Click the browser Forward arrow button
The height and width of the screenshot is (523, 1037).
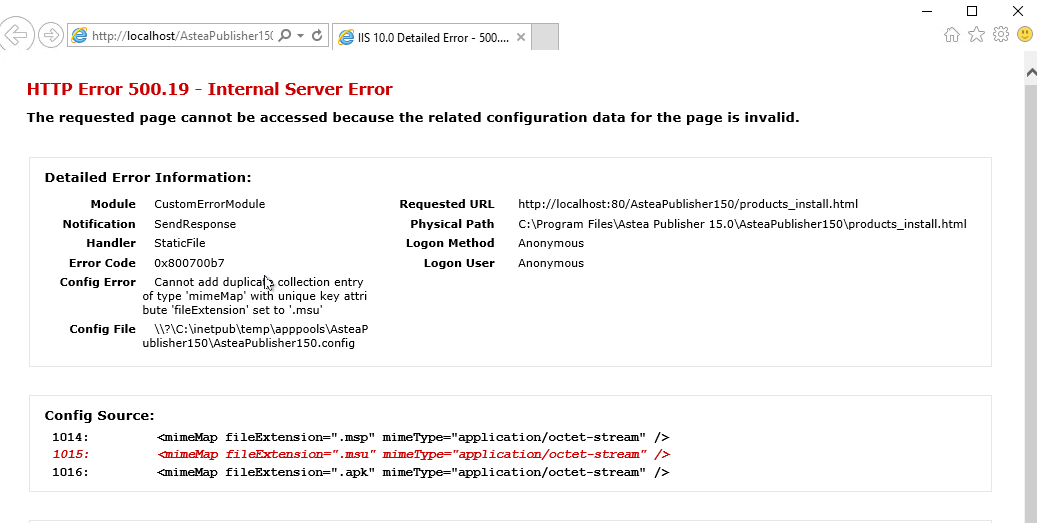50,35
